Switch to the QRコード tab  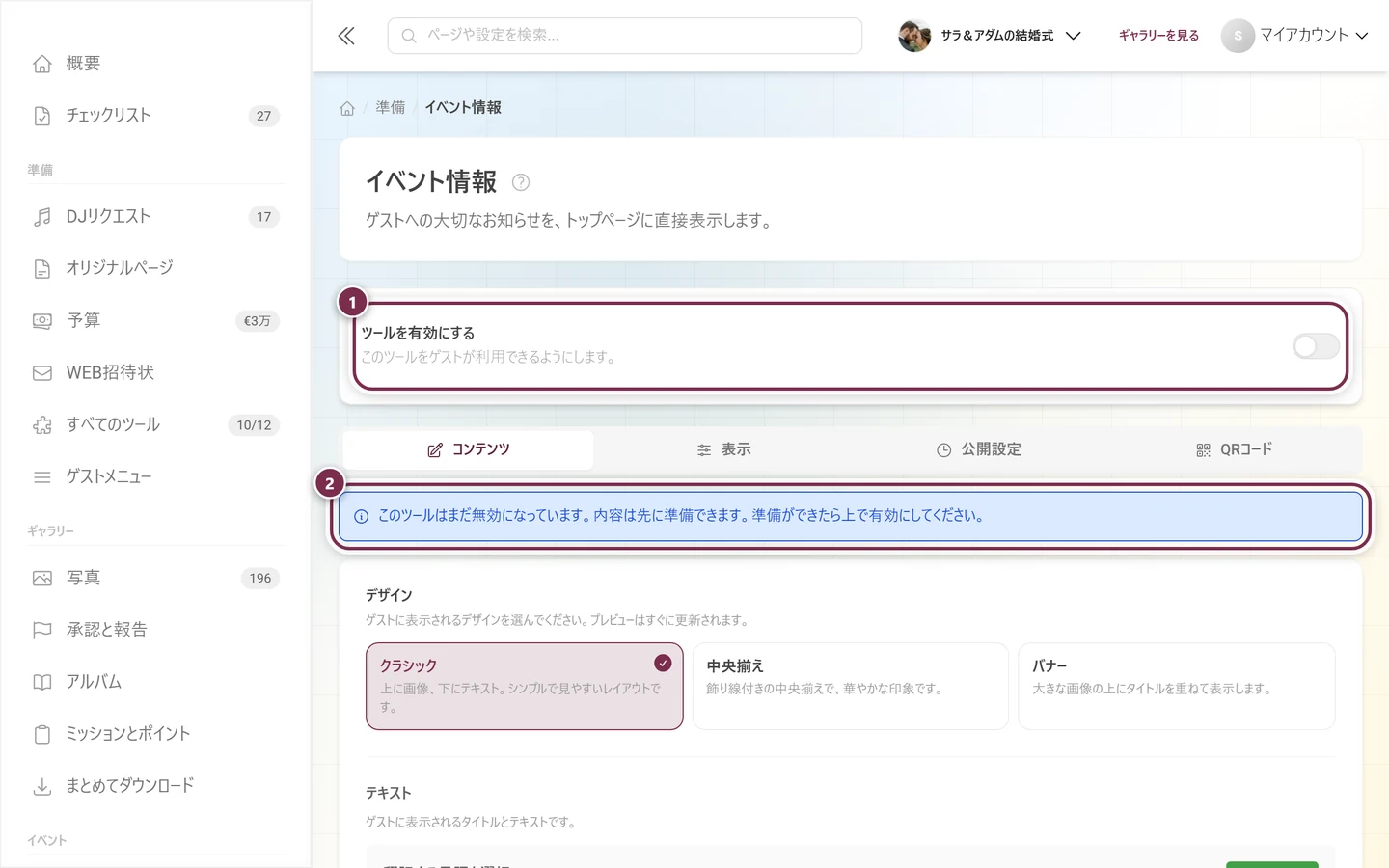pos(1234,450)
